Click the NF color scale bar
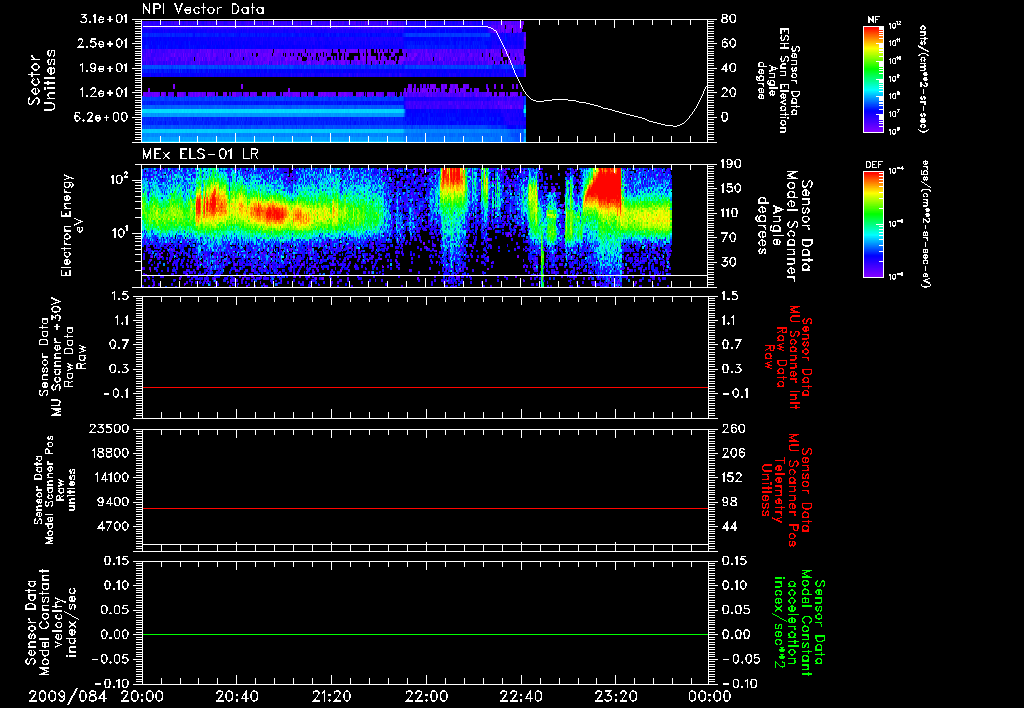Screen dimensions: 1024x708 pos(873,78)
